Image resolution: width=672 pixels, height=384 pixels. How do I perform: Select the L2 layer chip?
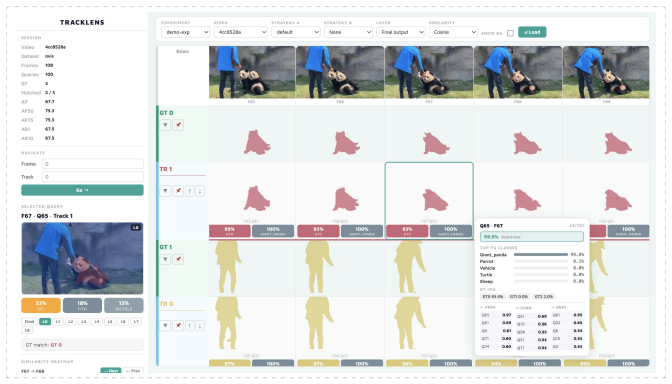[71, 321]
